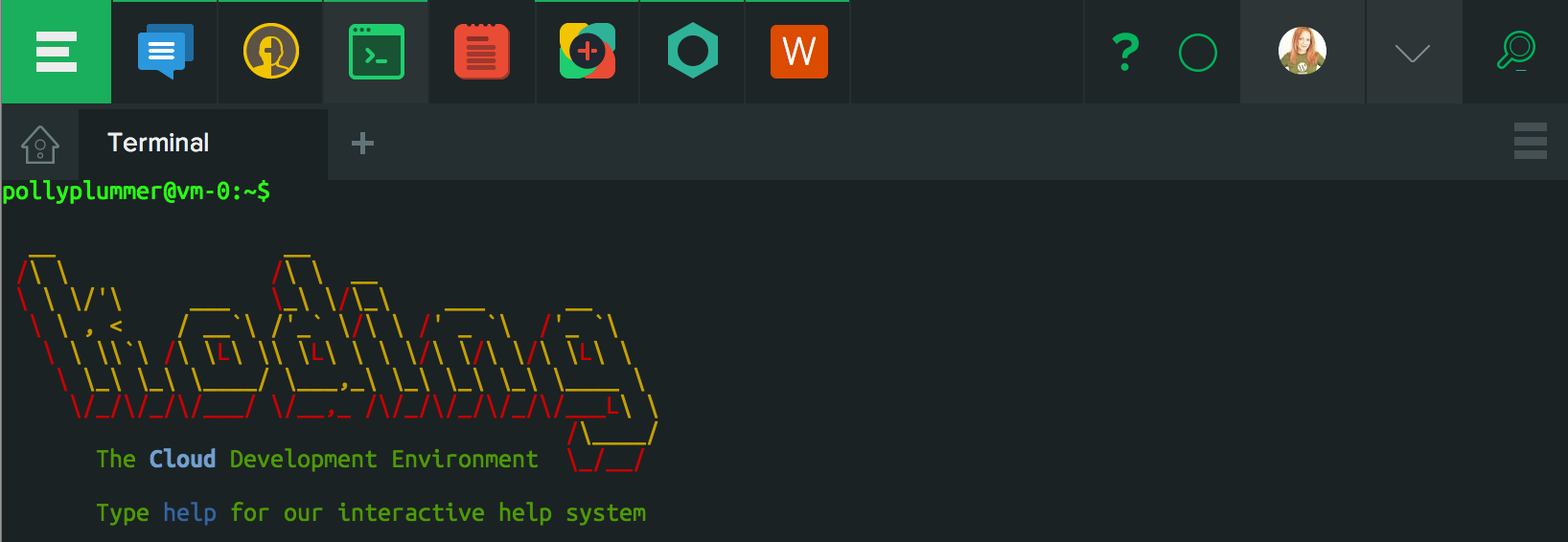The height and width of the screenshot is (542, 1568).
Task: Go to the home tab icon
Action: click(x=40, y=145)
